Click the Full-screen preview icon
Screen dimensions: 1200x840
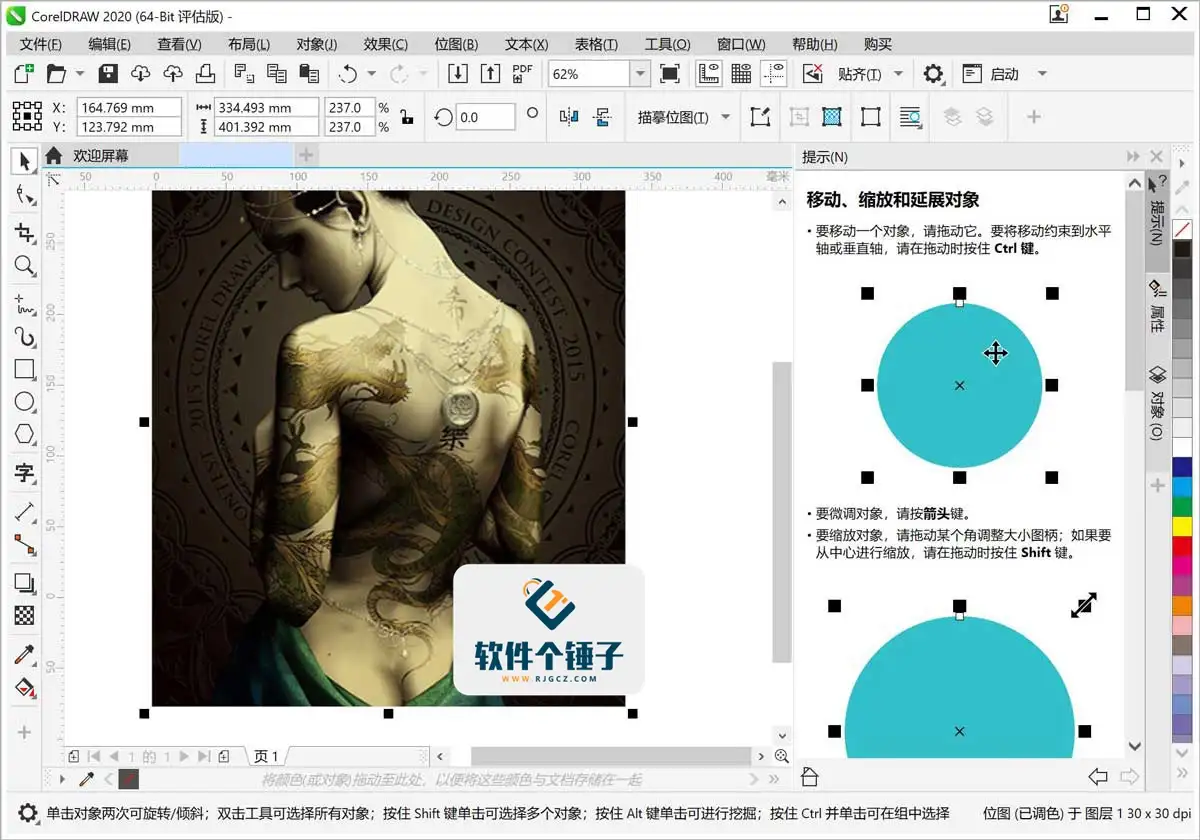point(670,74)
